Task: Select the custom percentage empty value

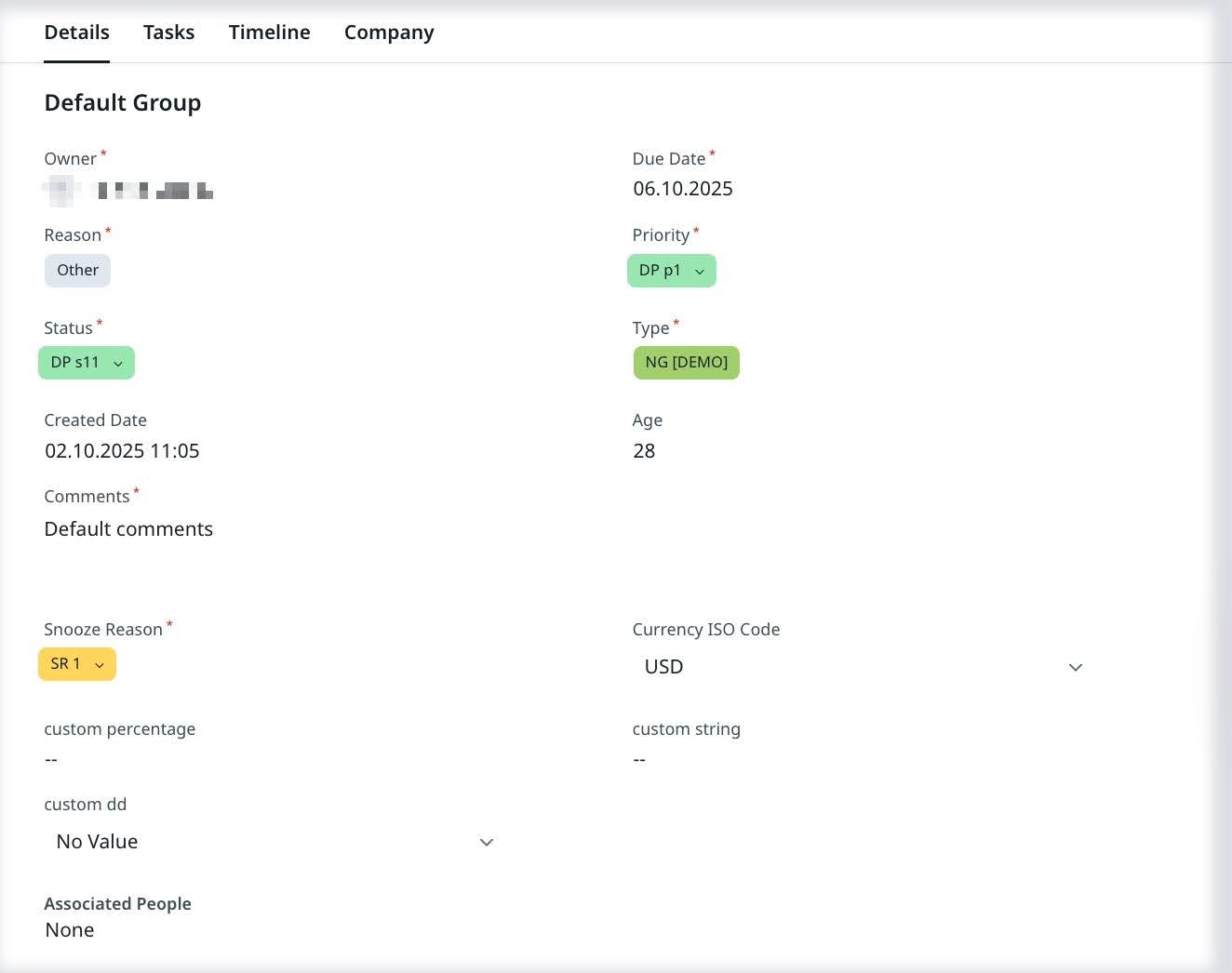Action: pos(50,759)
